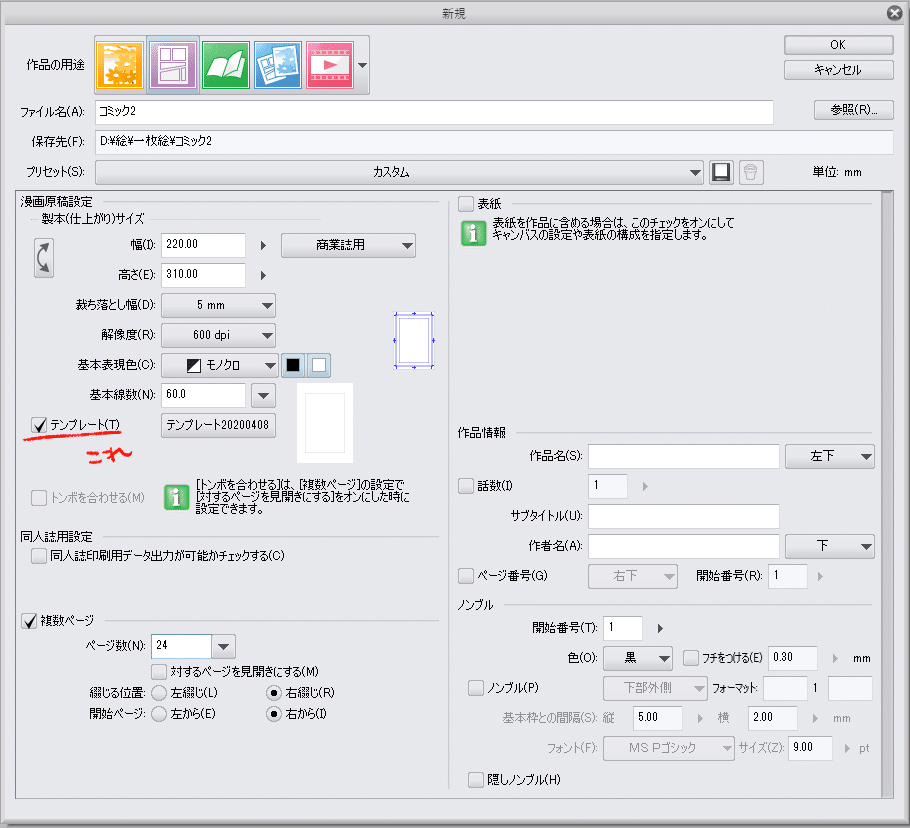This screenshot has width=910, height=828.
Task: Enable 対するページを見開きにする checkbox
Action: (x=159, y=672)
